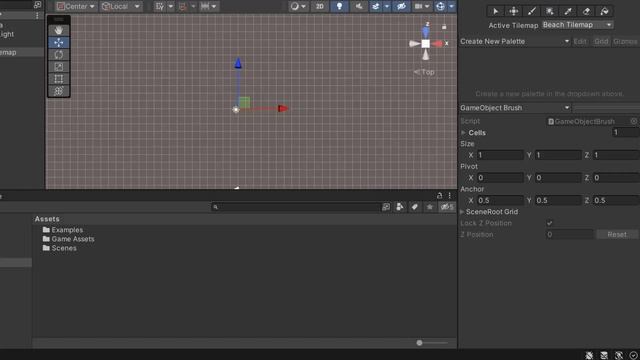The width and height of the screenshot is (640, 360).
Task: Click the open-in-search icon beside Project search
Action: click(x=386, y=207)
